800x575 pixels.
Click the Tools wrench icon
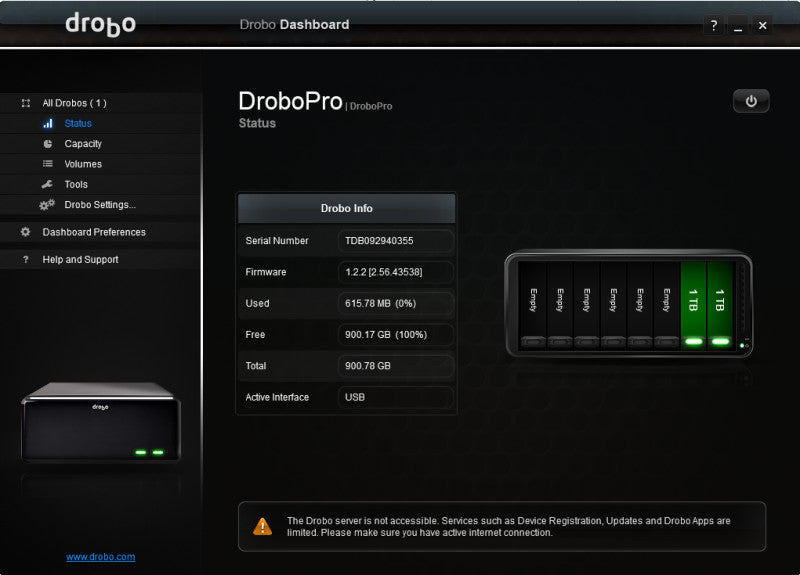47,184
